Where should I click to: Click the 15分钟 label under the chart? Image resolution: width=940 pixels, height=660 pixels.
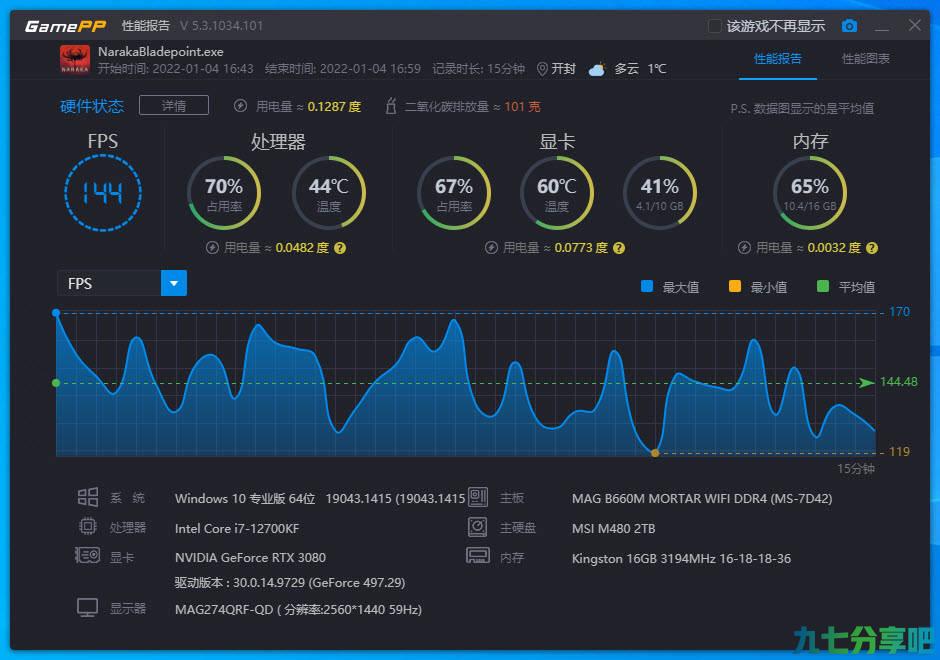point(855,468)
